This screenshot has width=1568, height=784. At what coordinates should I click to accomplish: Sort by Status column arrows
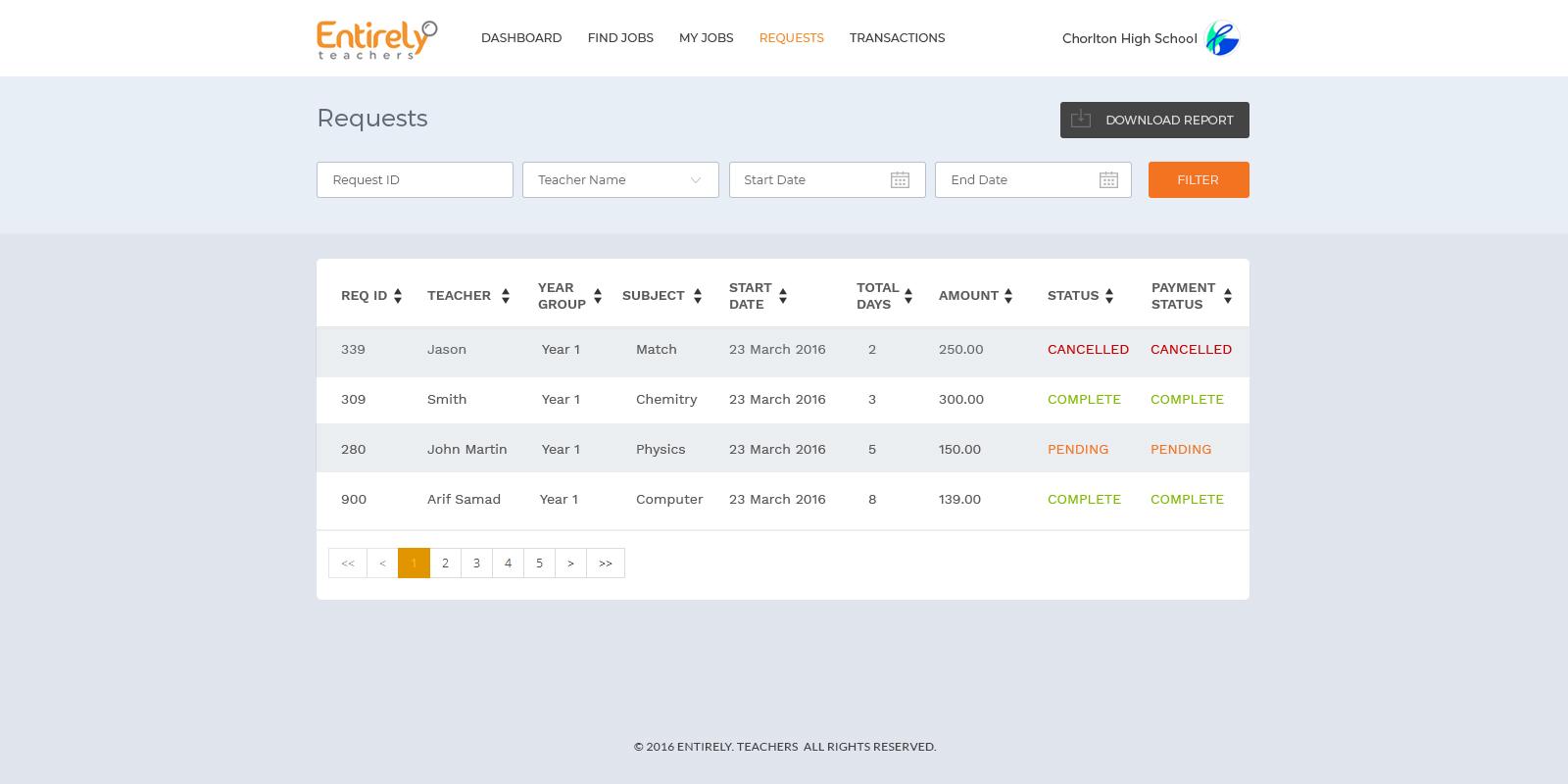1109,296
